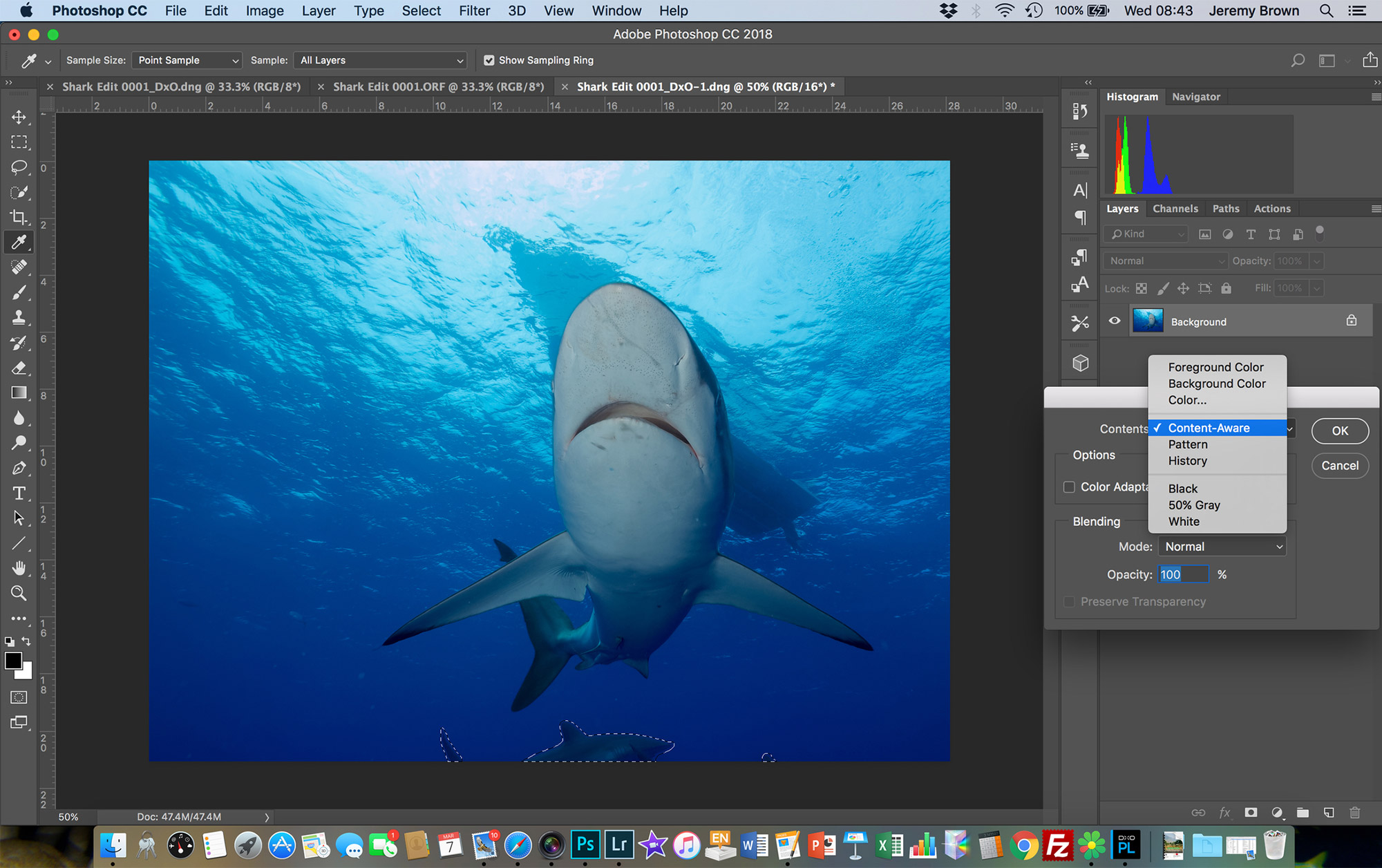Image resolution: width=1382 pixels, height=868 pixels.
Task: Select the Clone Stamp tool
Action: (19, 317)
